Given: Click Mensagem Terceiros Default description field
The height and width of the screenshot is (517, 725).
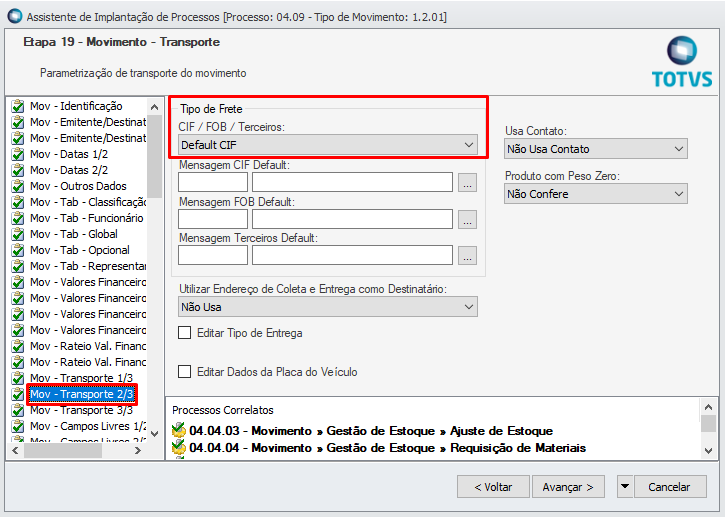Looking at the screenshot, I should click(x=352, y=255).
